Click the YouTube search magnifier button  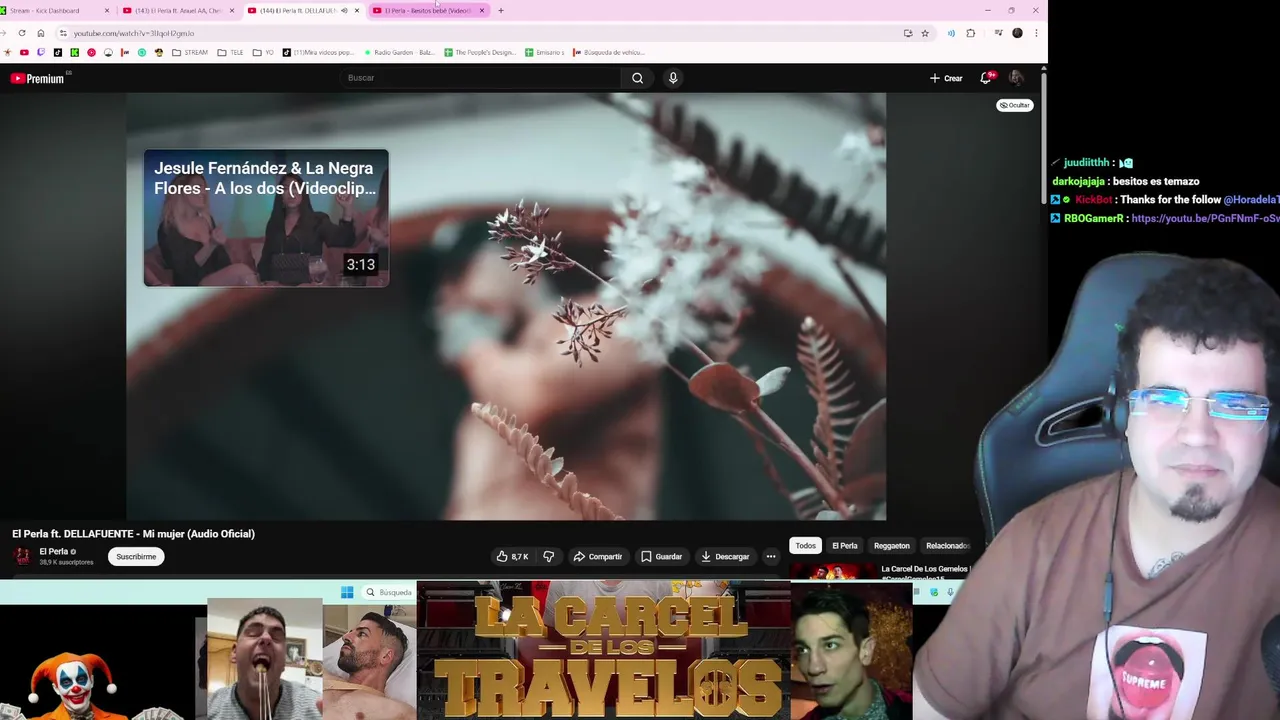637,78
